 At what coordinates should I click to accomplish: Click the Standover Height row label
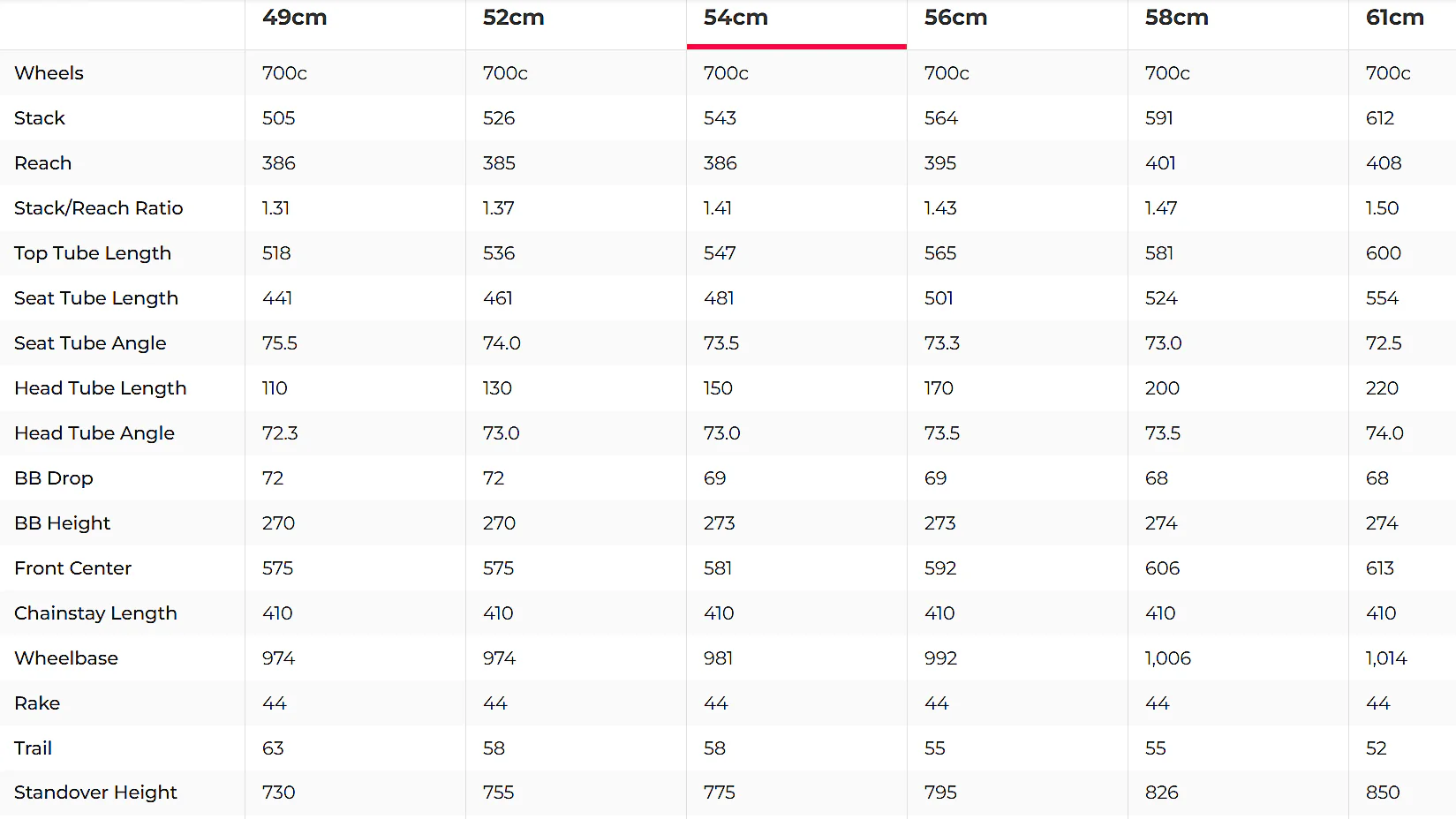coord(95,793)
